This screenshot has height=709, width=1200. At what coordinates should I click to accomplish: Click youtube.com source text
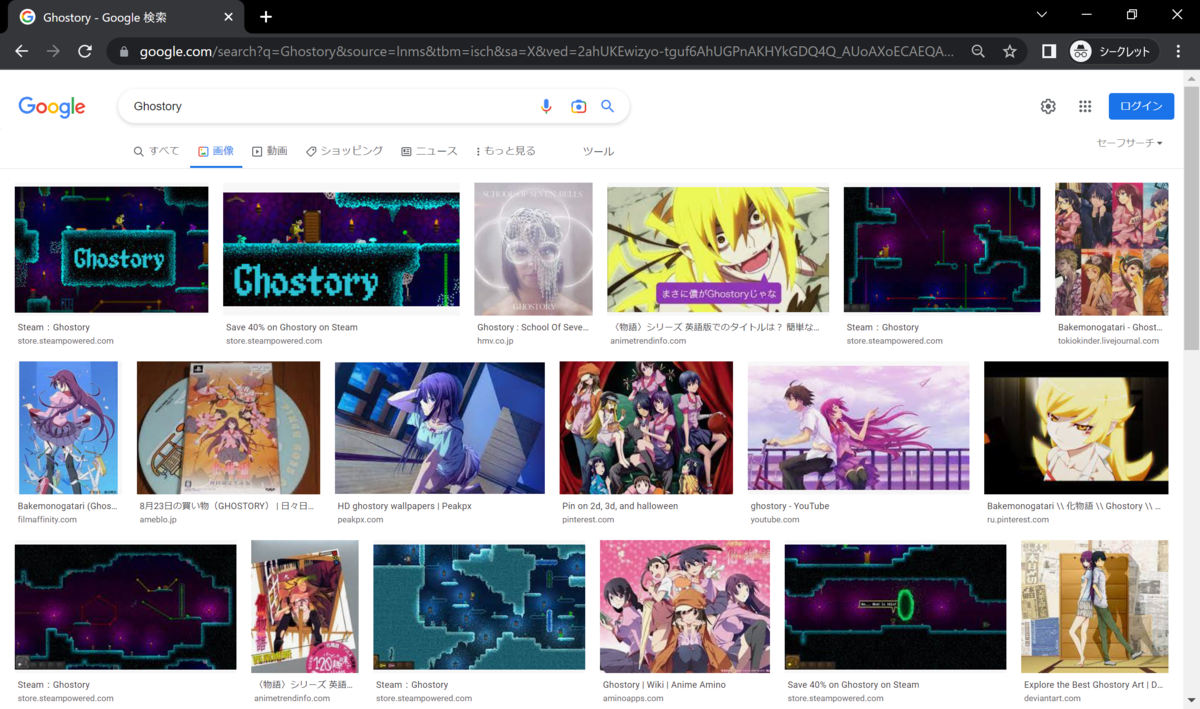click(x=775, y=520)
